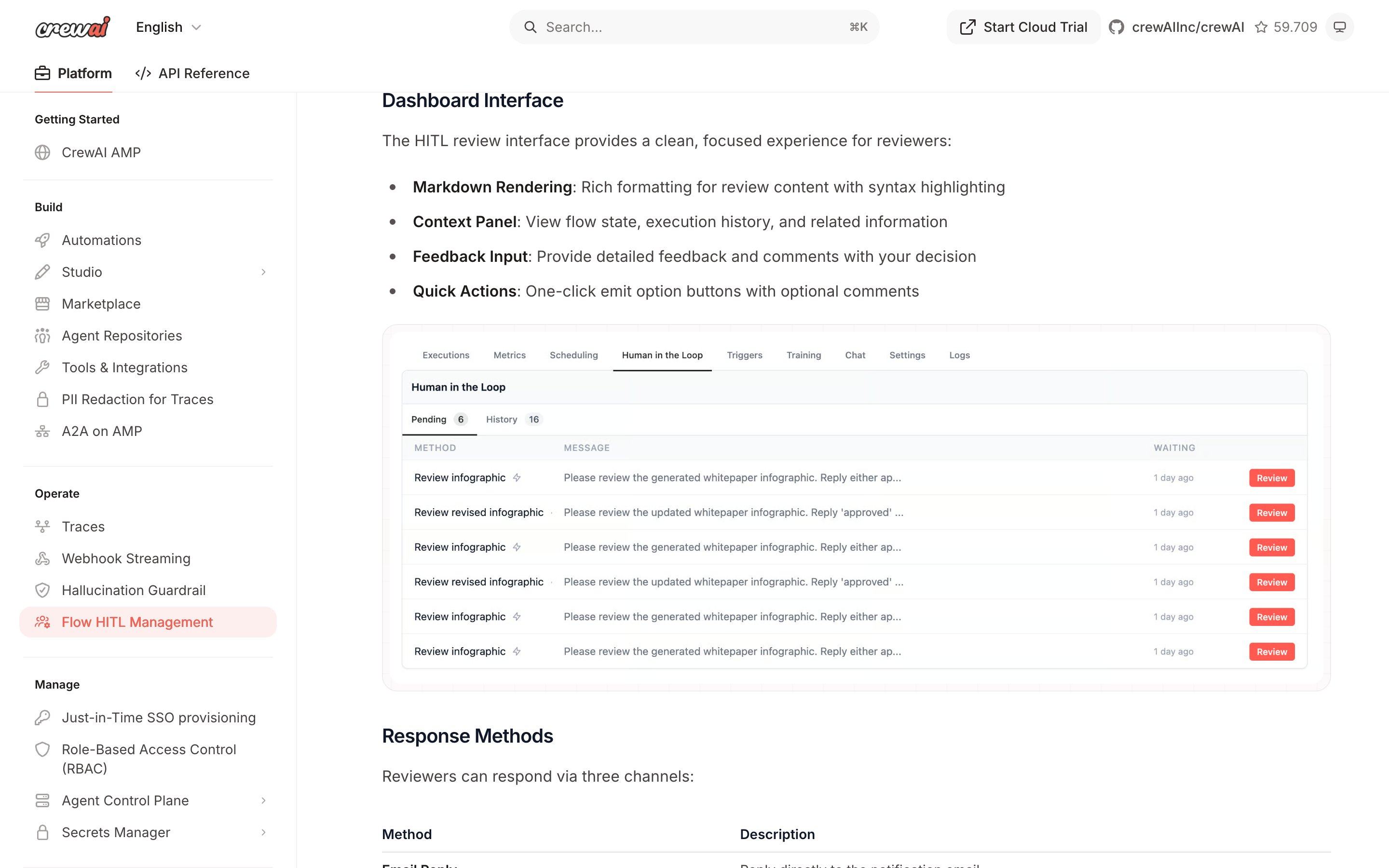The height and width of the screenshot is (868, 1389).
Task: Click the wrench icon beside Tools & Integrations
Action: tap(42, 367)
